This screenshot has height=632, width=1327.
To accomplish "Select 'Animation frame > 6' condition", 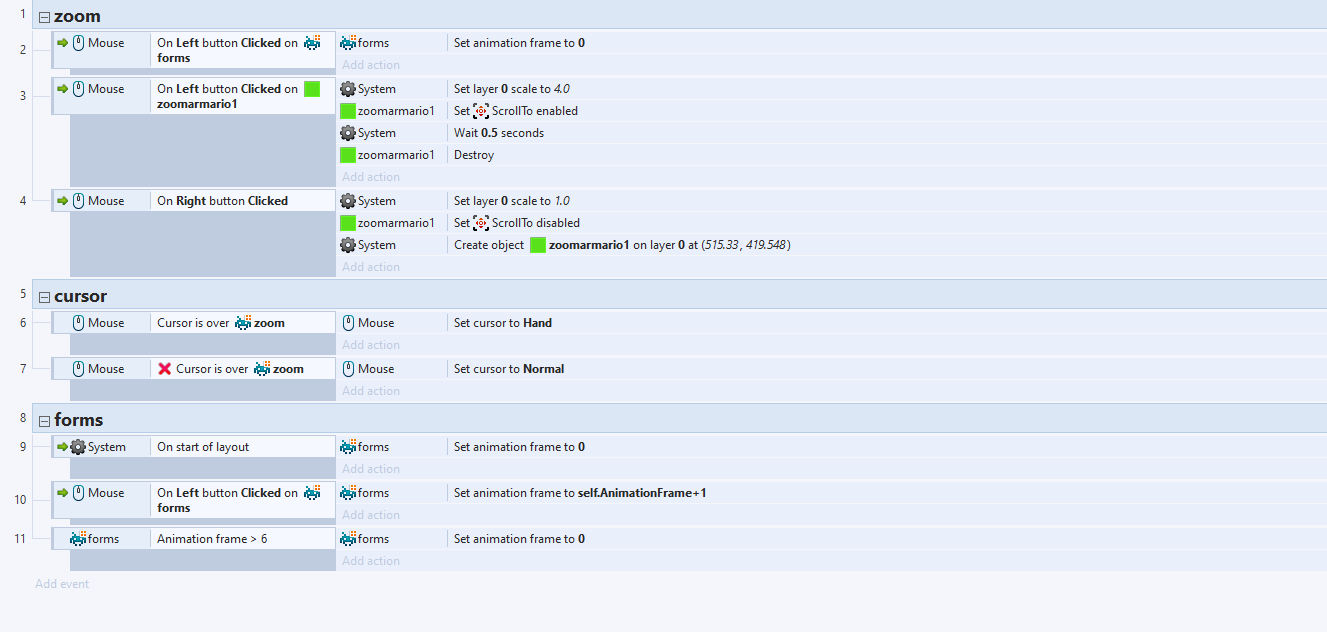I will point(212,539).
